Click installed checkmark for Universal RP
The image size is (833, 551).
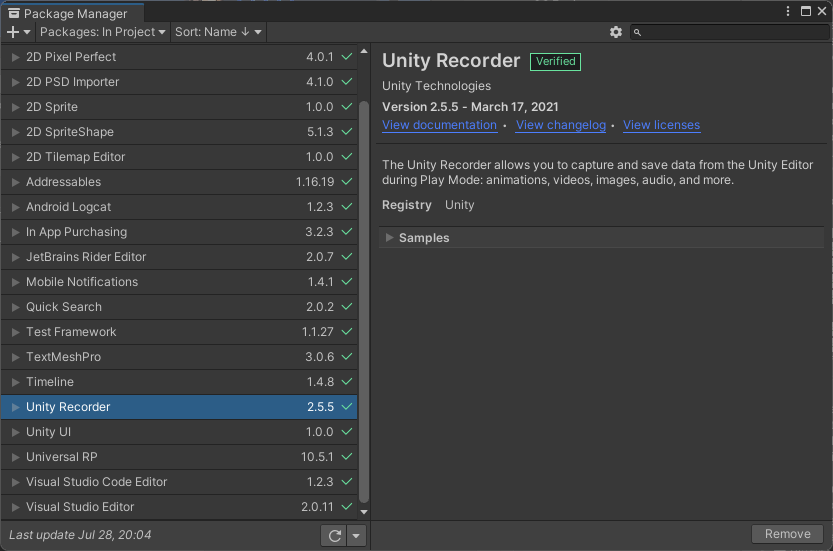coord(347,456)
